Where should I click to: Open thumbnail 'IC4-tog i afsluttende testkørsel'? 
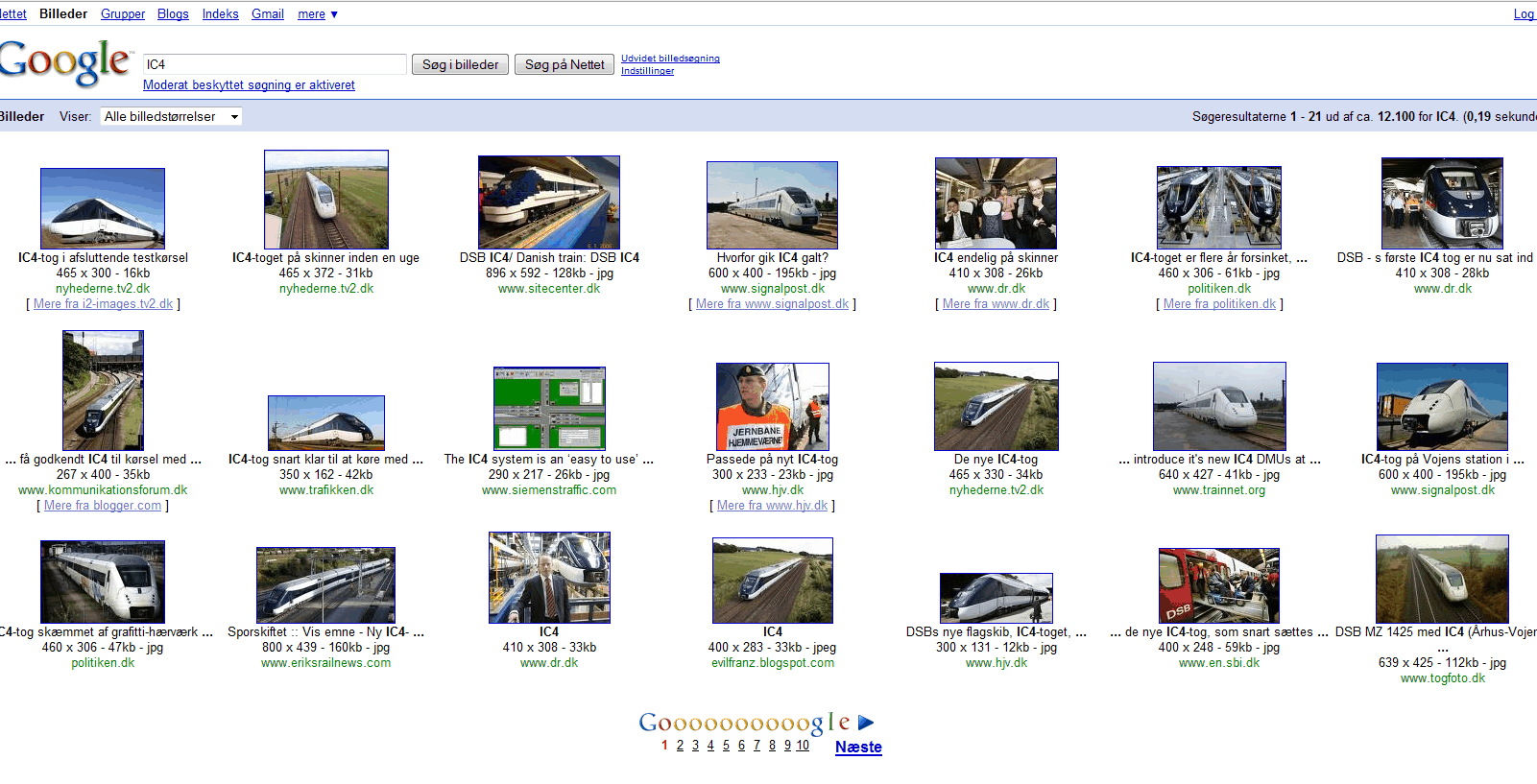103,208
